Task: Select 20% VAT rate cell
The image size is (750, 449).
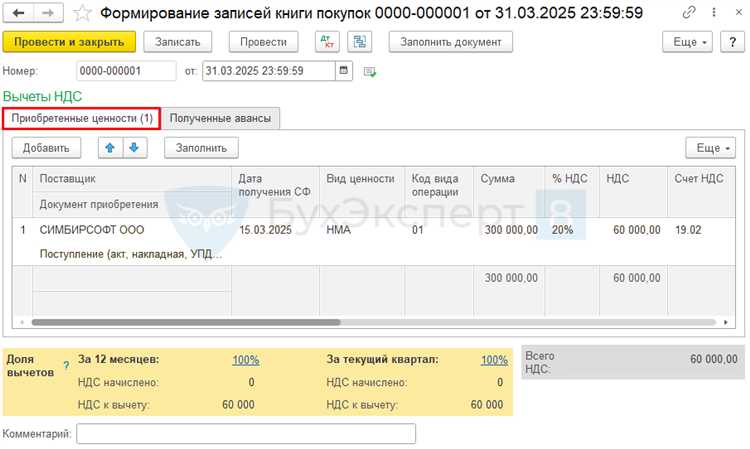Action: coord(572,230)
